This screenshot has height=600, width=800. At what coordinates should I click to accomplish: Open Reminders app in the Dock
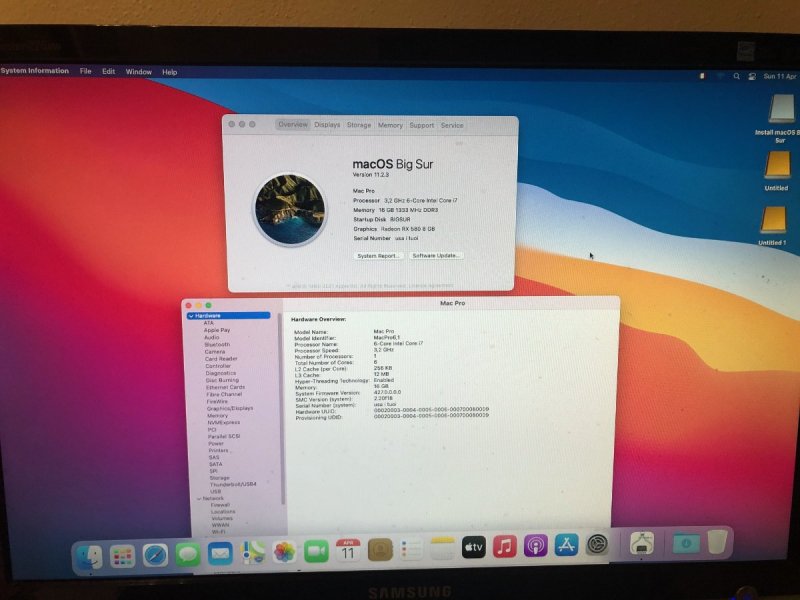point(411,549)
